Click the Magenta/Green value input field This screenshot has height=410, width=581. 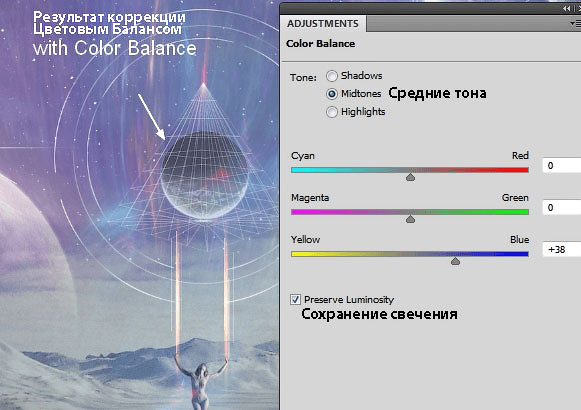pos(562,207)
